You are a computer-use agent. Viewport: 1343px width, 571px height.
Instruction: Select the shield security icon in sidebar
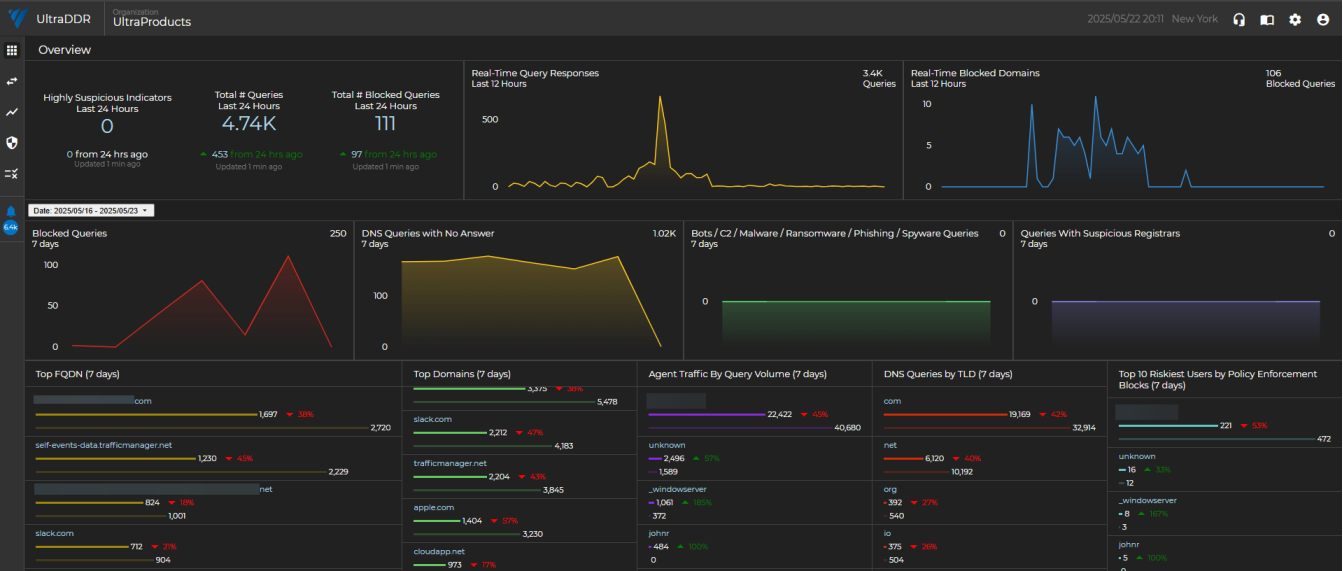click(12, 143)
